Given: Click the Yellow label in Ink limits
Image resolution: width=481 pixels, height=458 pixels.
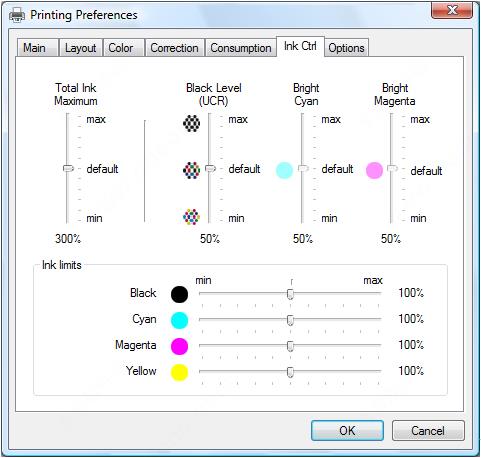Looking at the screenshot, I should 141,371.
